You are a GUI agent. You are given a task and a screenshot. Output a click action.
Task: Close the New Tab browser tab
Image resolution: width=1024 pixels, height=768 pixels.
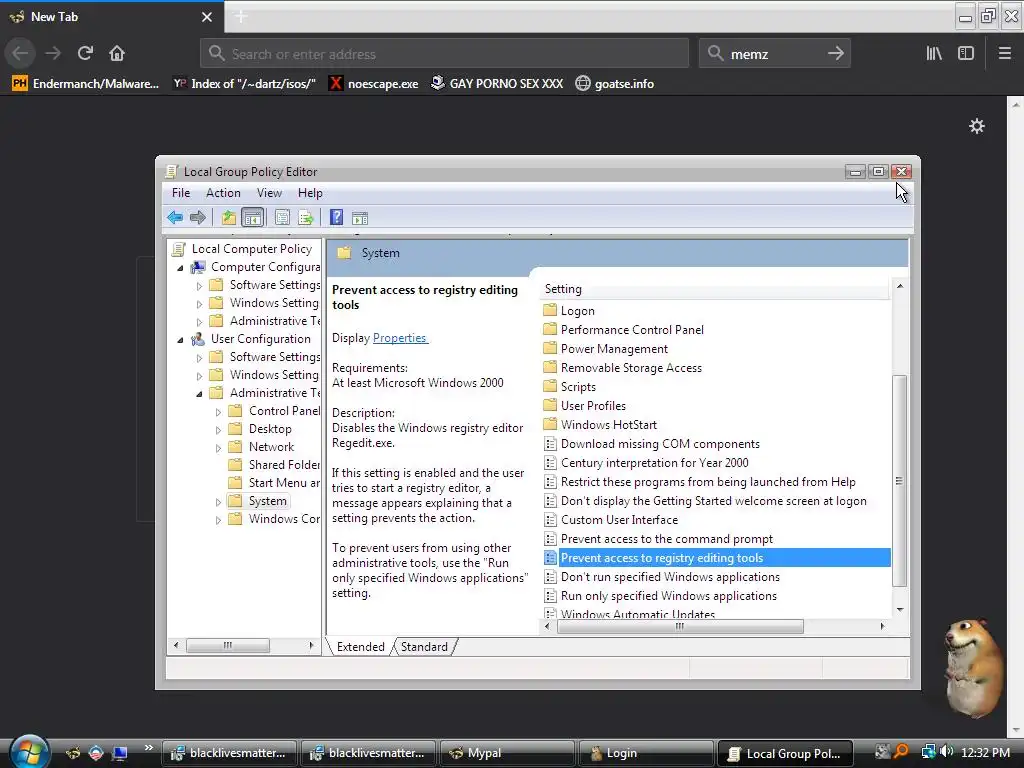tap(207, 17)
